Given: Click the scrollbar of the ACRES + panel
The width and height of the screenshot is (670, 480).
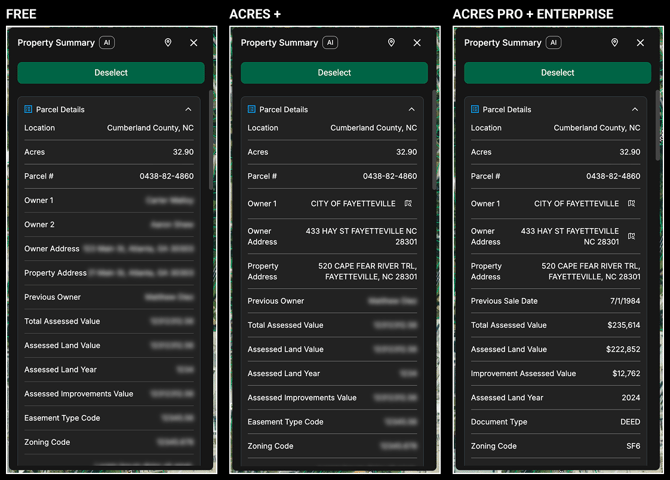Looking at the screenshot, I should 435,140.
